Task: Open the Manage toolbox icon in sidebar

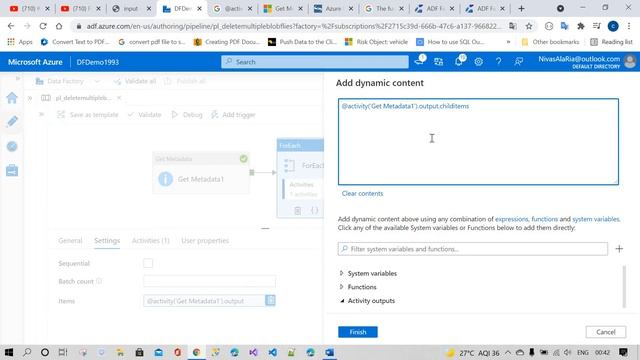Action: [12, 170]
